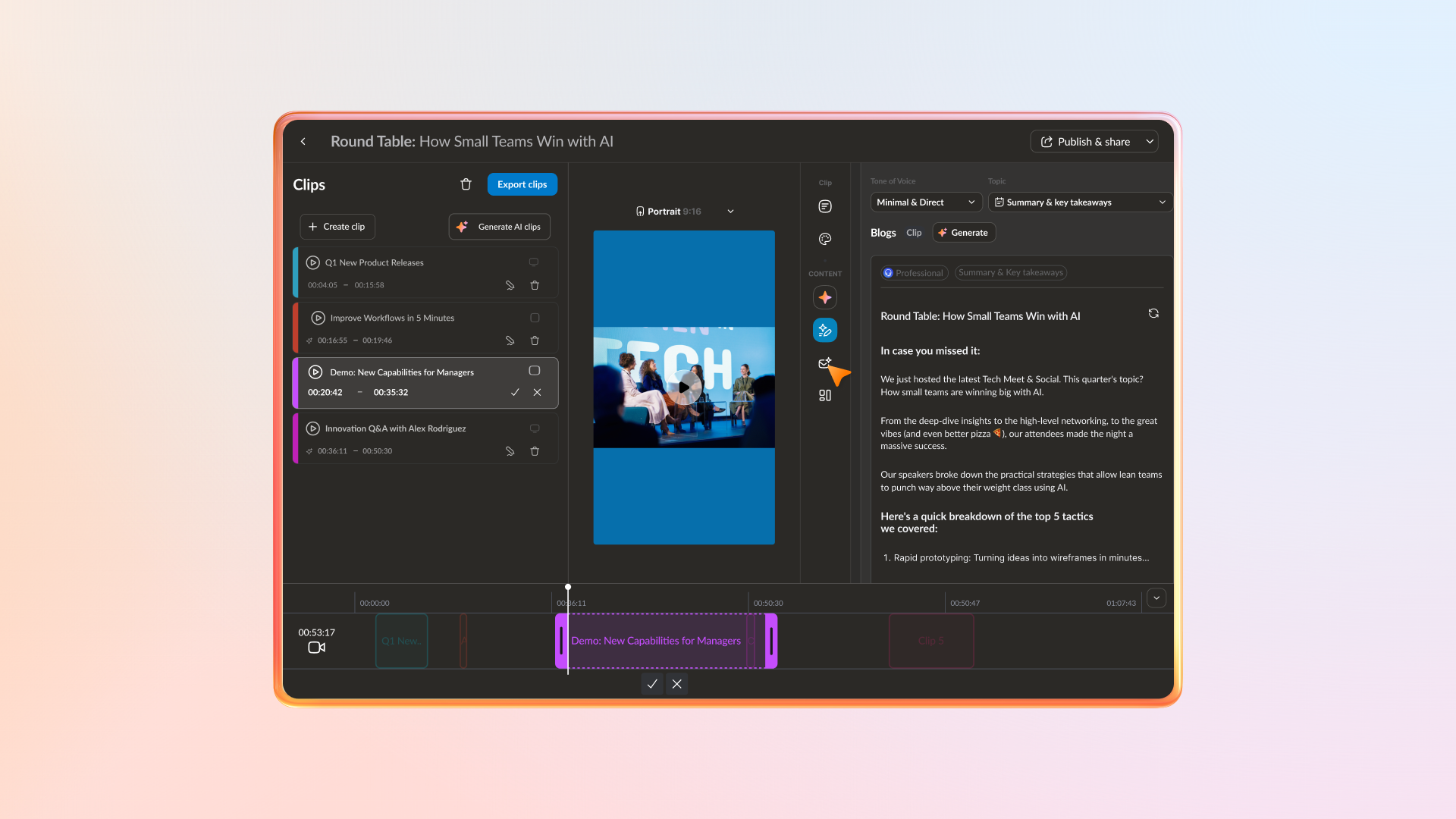Open the Minimal & Direct tone of voice dropdown

click(x=925, y=202)
